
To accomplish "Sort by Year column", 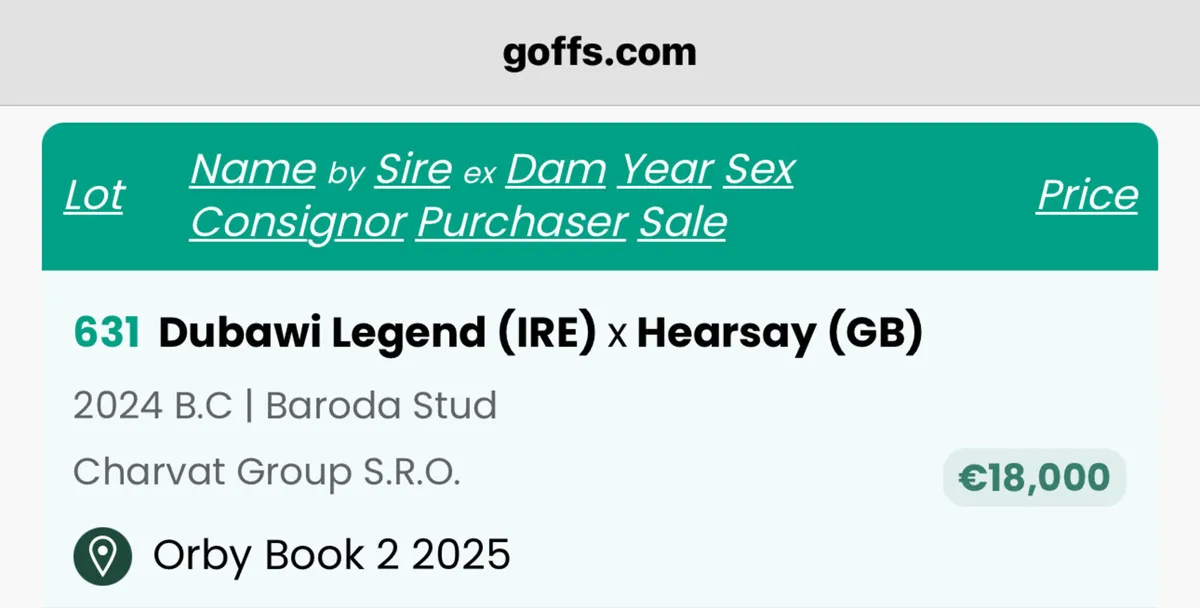I will pyautogui.click(x=663, y=169).
